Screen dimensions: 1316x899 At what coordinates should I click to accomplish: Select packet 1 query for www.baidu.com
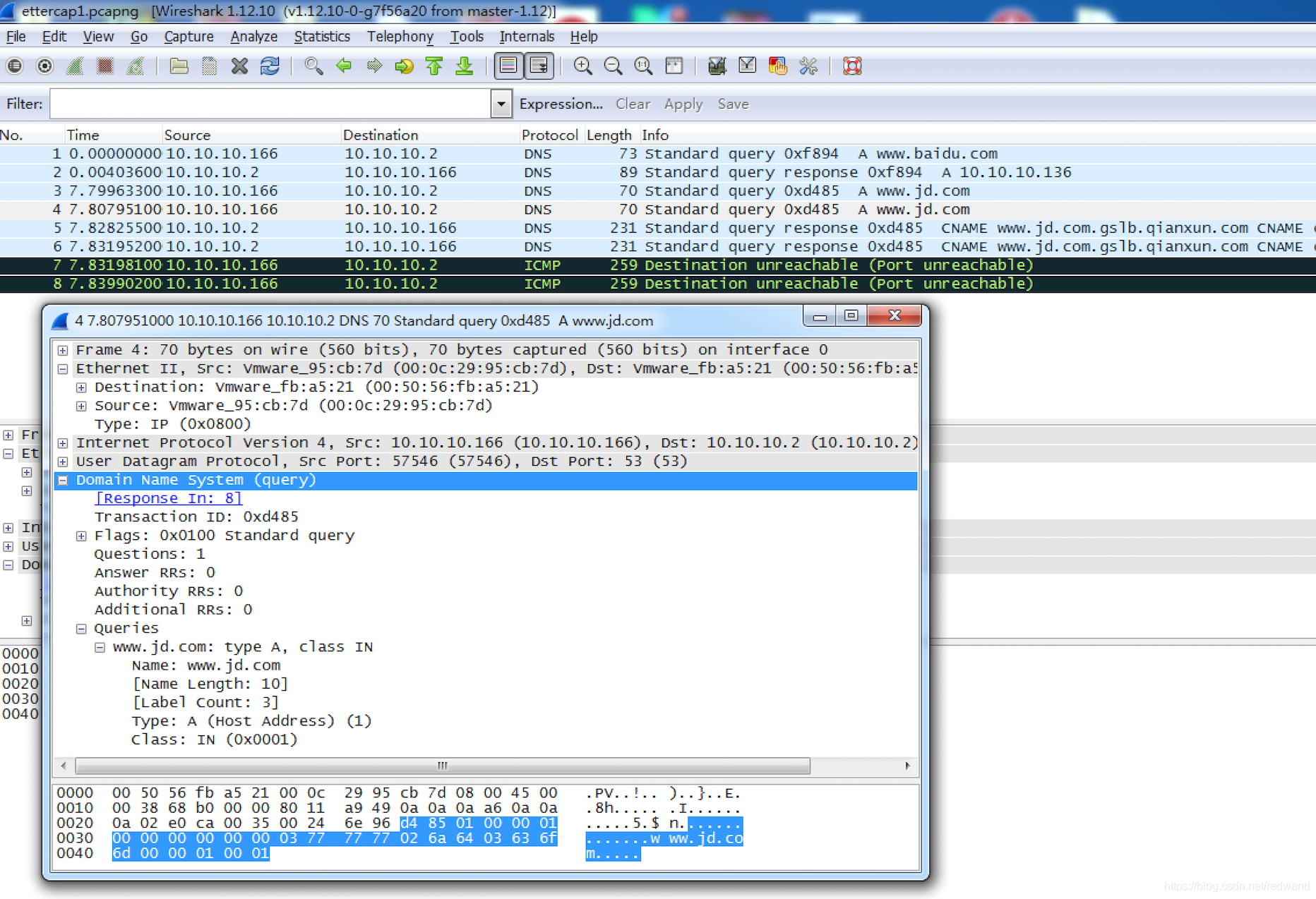pyautogui.click(x=658, y=154)
